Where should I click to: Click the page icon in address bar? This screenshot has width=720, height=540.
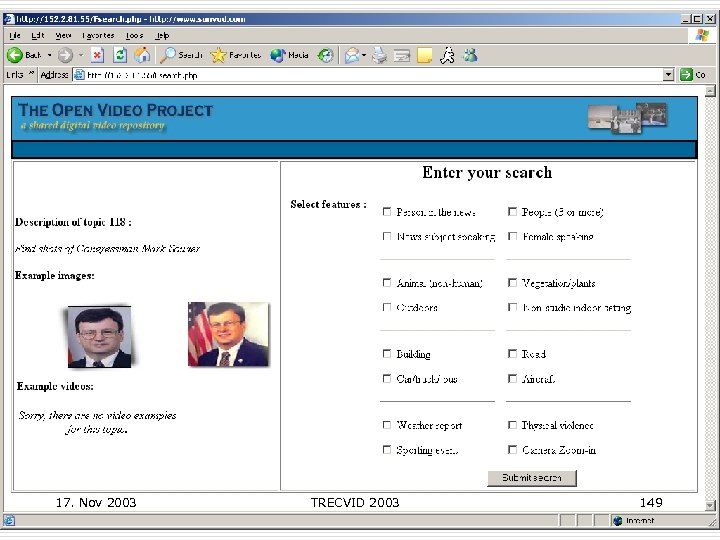pos(79,74)
